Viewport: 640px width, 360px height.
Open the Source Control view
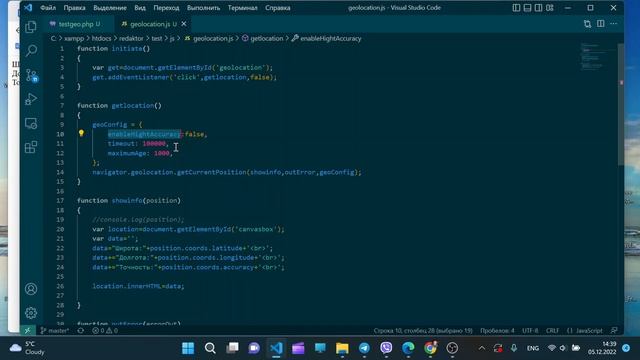[31, 75]
